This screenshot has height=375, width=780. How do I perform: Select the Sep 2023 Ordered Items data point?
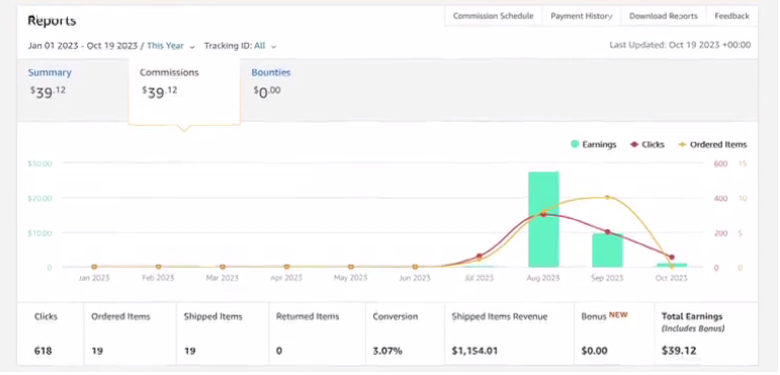tap(607, 197)
